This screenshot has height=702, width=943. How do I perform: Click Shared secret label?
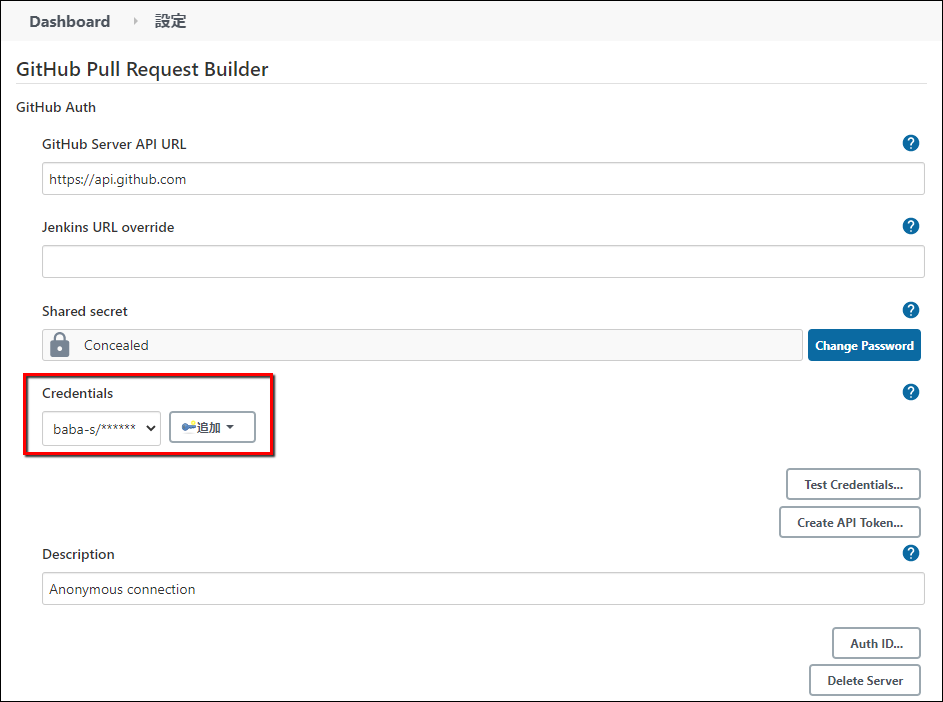[x=85, y=312]
